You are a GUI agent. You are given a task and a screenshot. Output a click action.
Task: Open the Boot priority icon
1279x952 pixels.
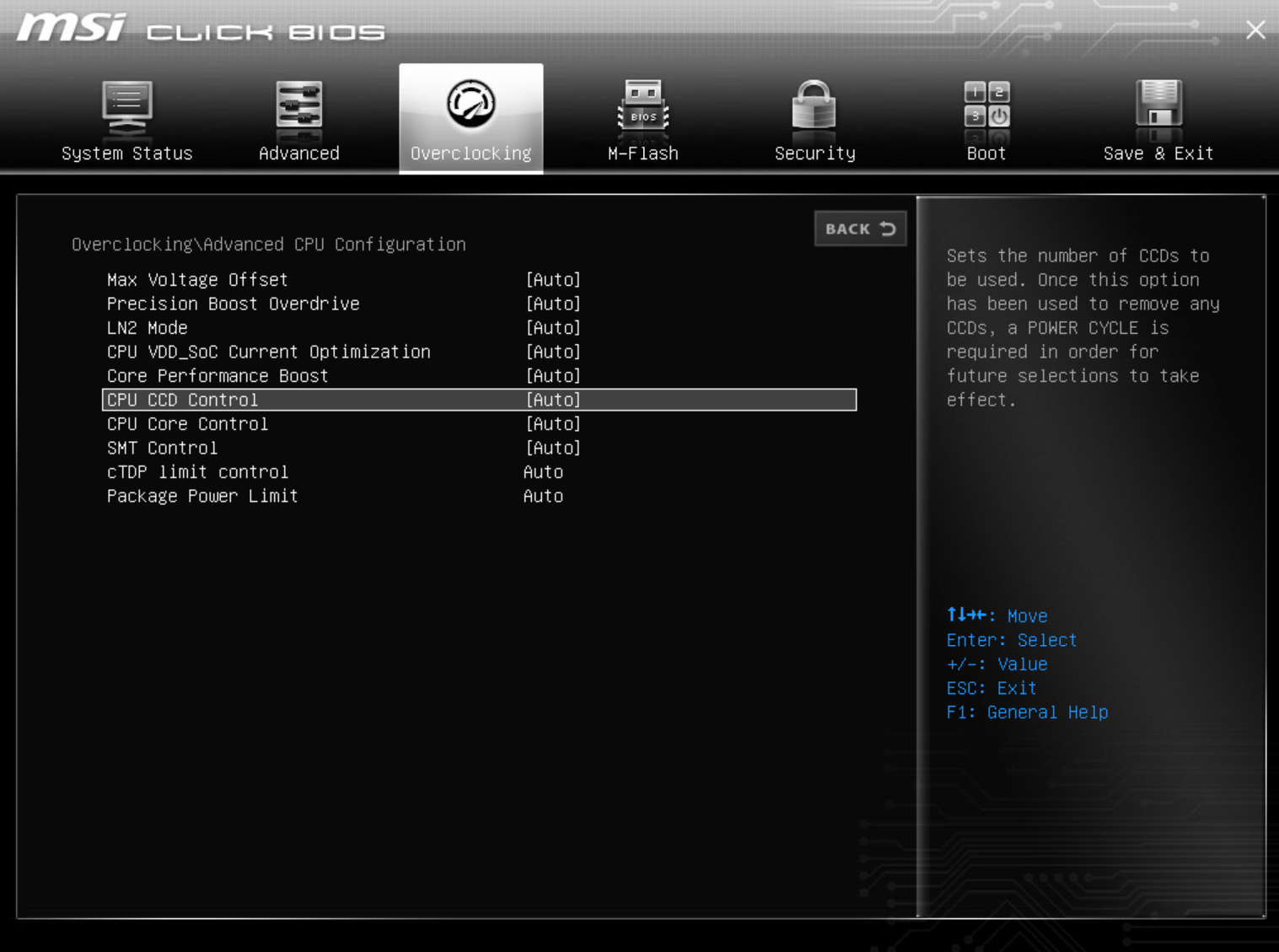(x=985, y=108)
